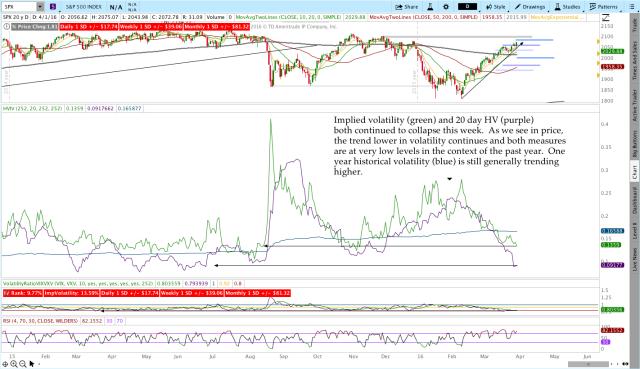The height and width of the screenshot is (369, 640).
Task: Click the HVIV value 0.165877
Action: [x=129, y=109]
